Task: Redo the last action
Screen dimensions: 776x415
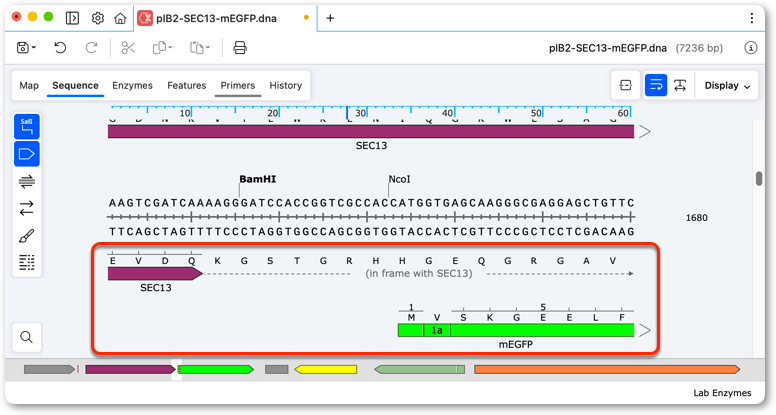Action: click(x=92, y=47)
